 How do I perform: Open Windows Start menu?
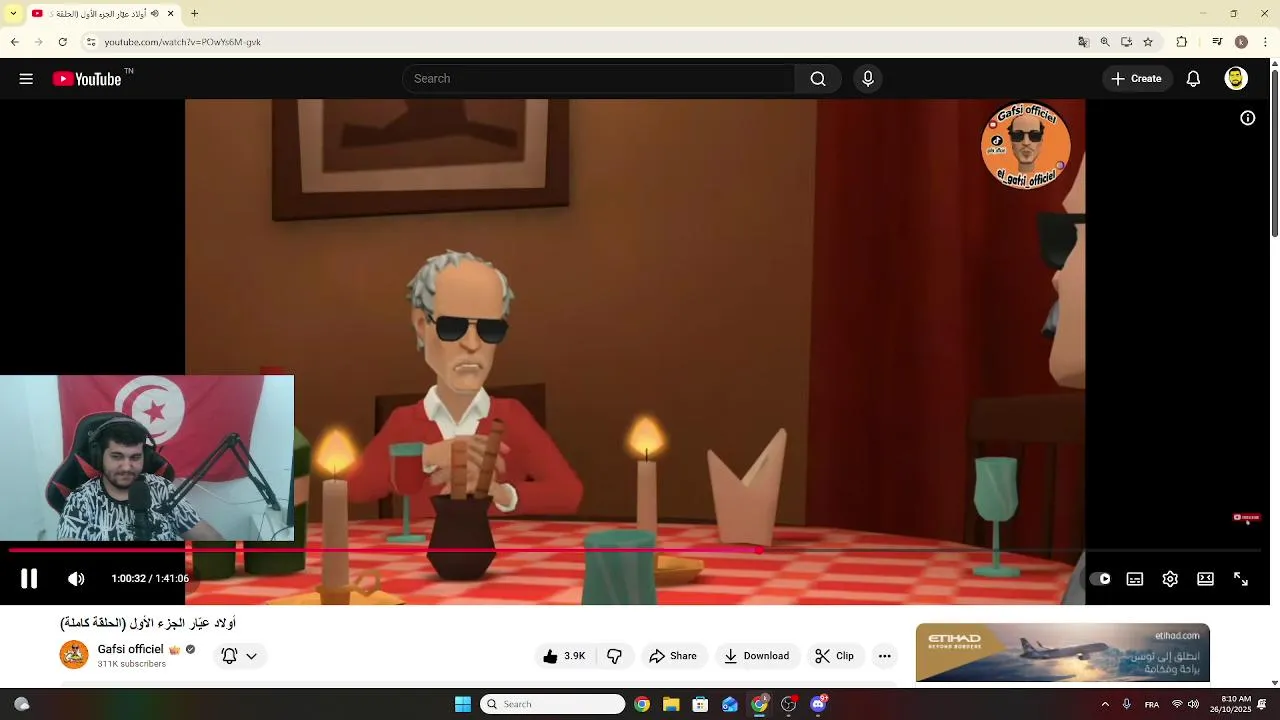coord(463,704)
